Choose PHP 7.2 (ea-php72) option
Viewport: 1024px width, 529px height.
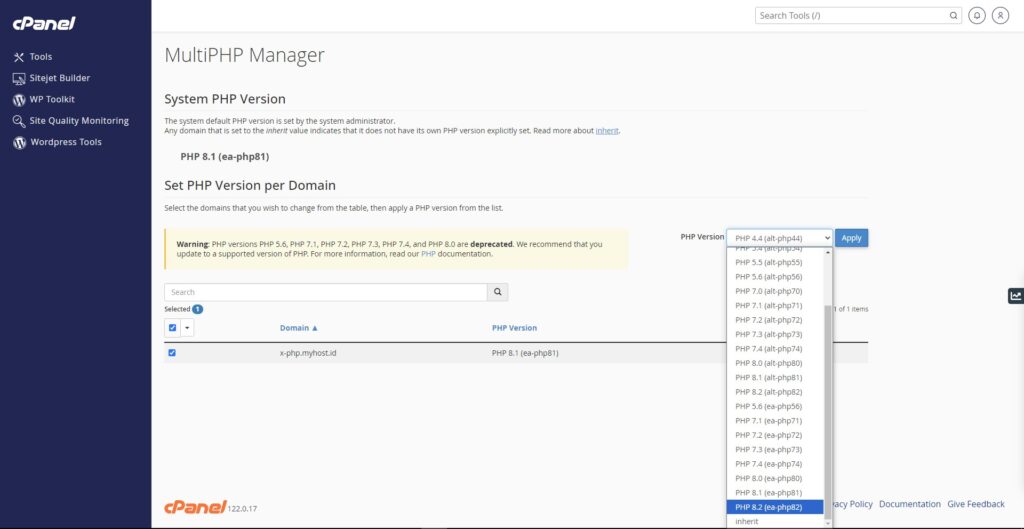pos(775,435)
